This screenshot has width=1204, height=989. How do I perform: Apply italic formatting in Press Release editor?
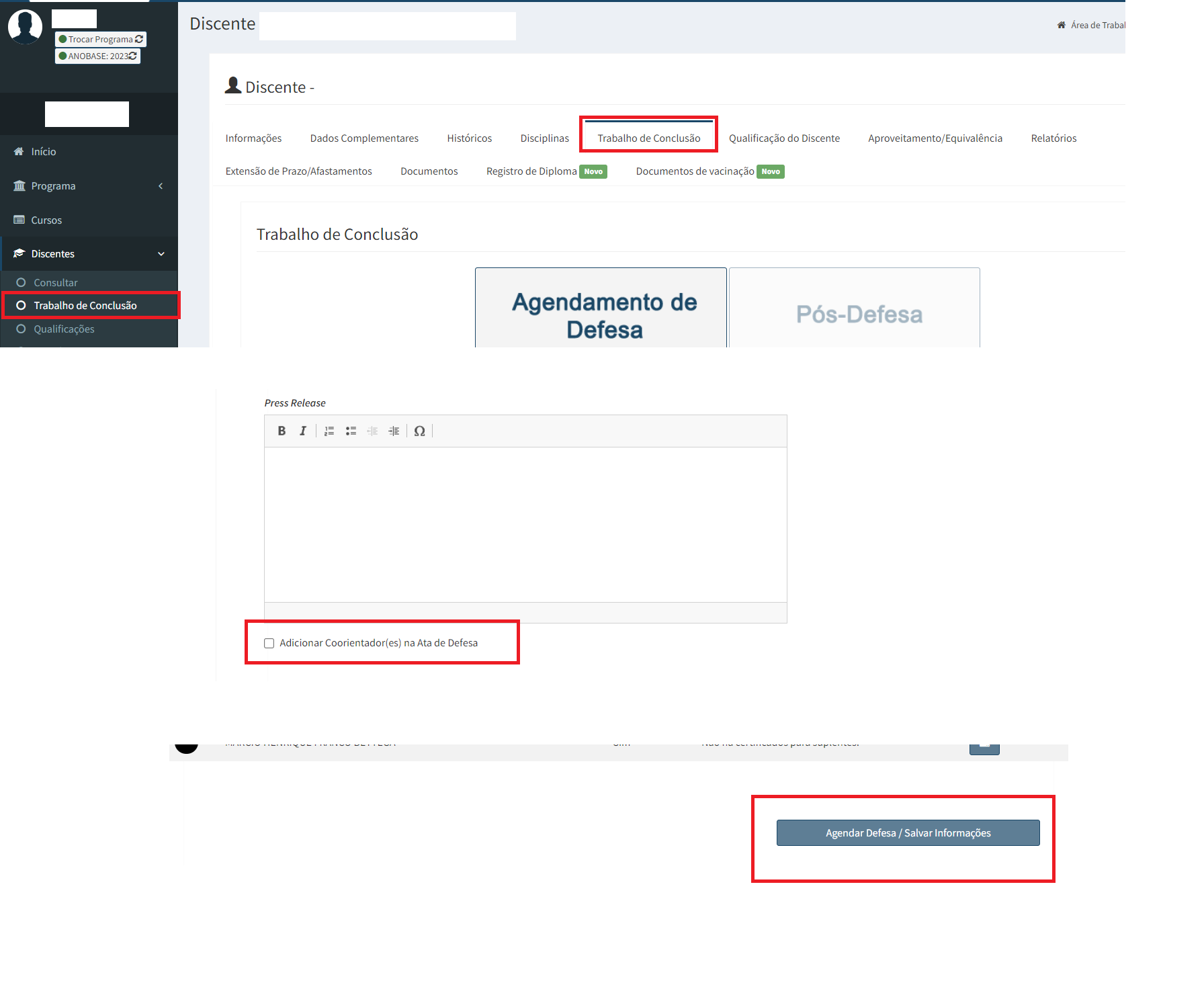[x=303, y=431]
